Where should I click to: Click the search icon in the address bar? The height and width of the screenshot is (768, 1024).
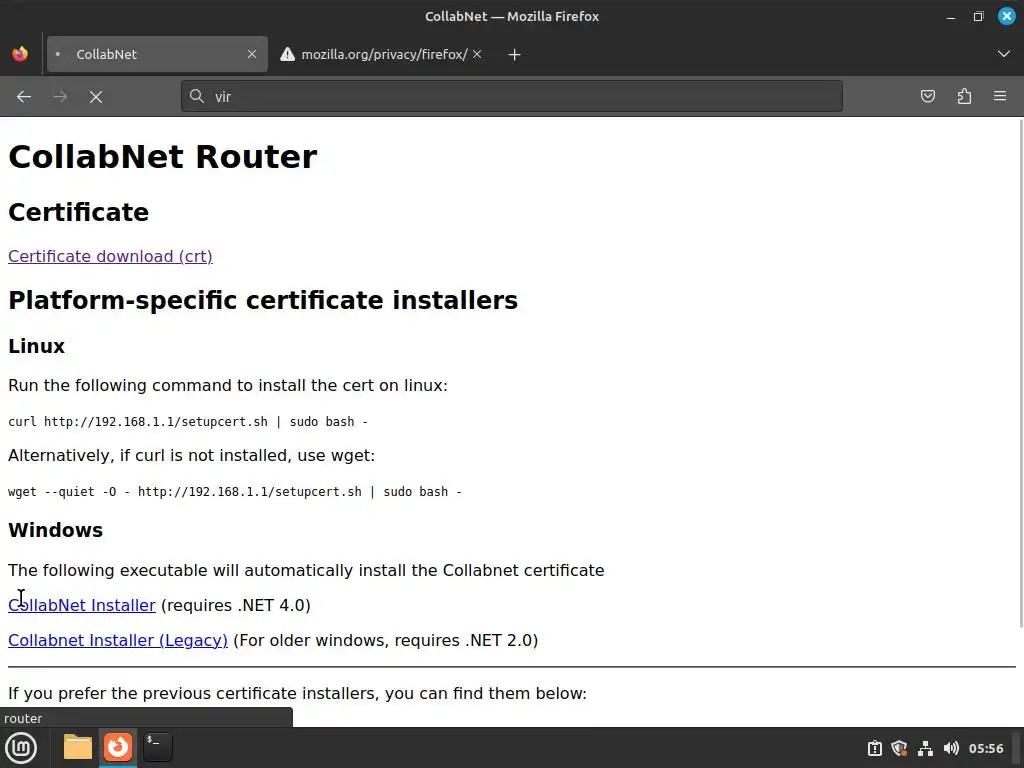click(x=197, y=97)
